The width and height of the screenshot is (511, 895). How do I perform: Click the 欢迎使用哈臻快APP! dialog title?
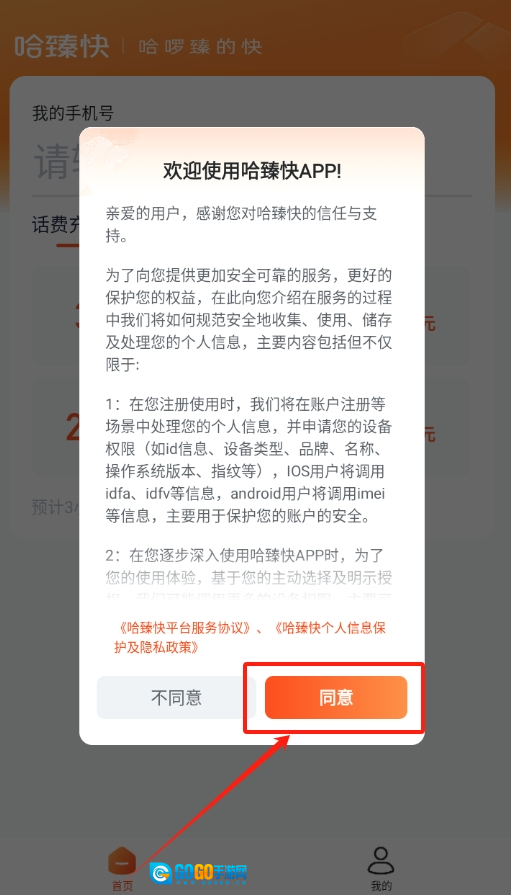tap(252, 171)
